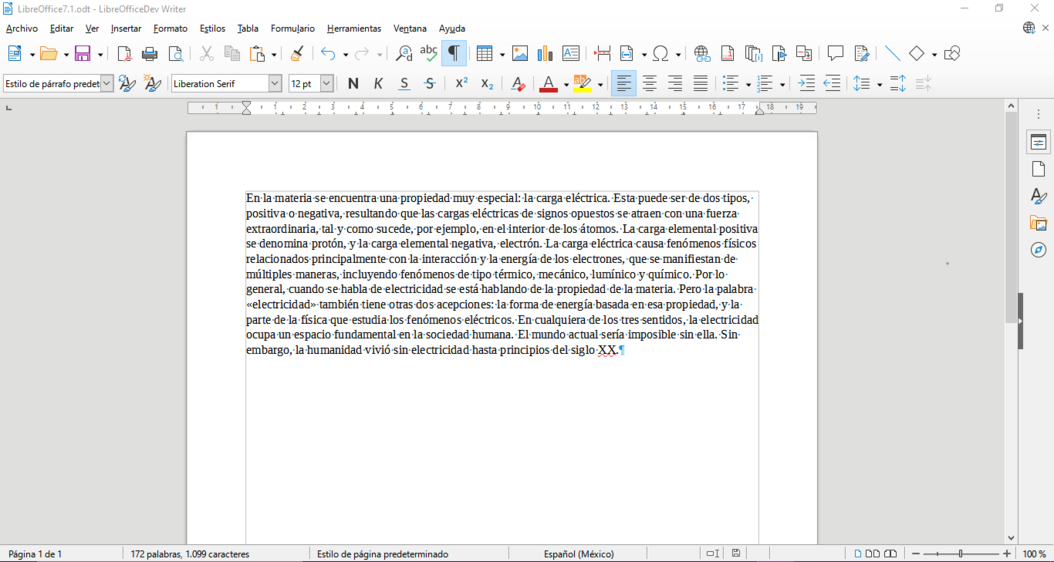Insert a line shape
This screenshot has height=562, width=1054.
(x=893, y=54)
